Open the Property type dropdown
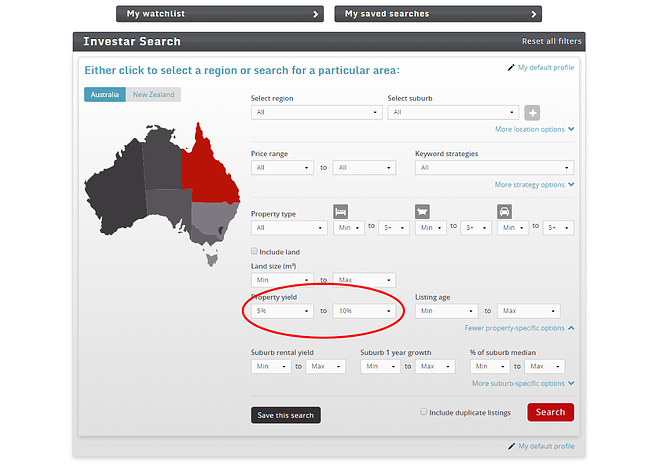The width and height of the screenshot is (666, 474). pyautogui.click(x=289, y=228)
